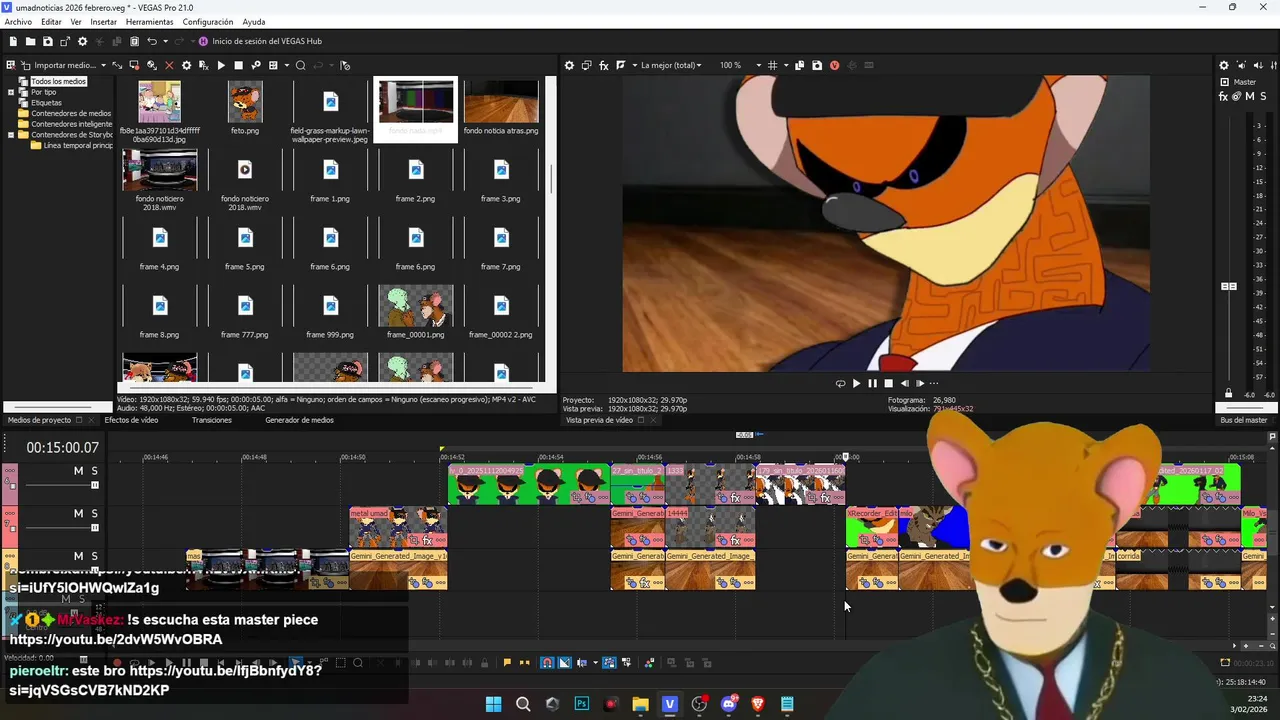The image size is (1280, 720).
Task: Switch to 'Transiciones' tab
Action: [212, 420]
